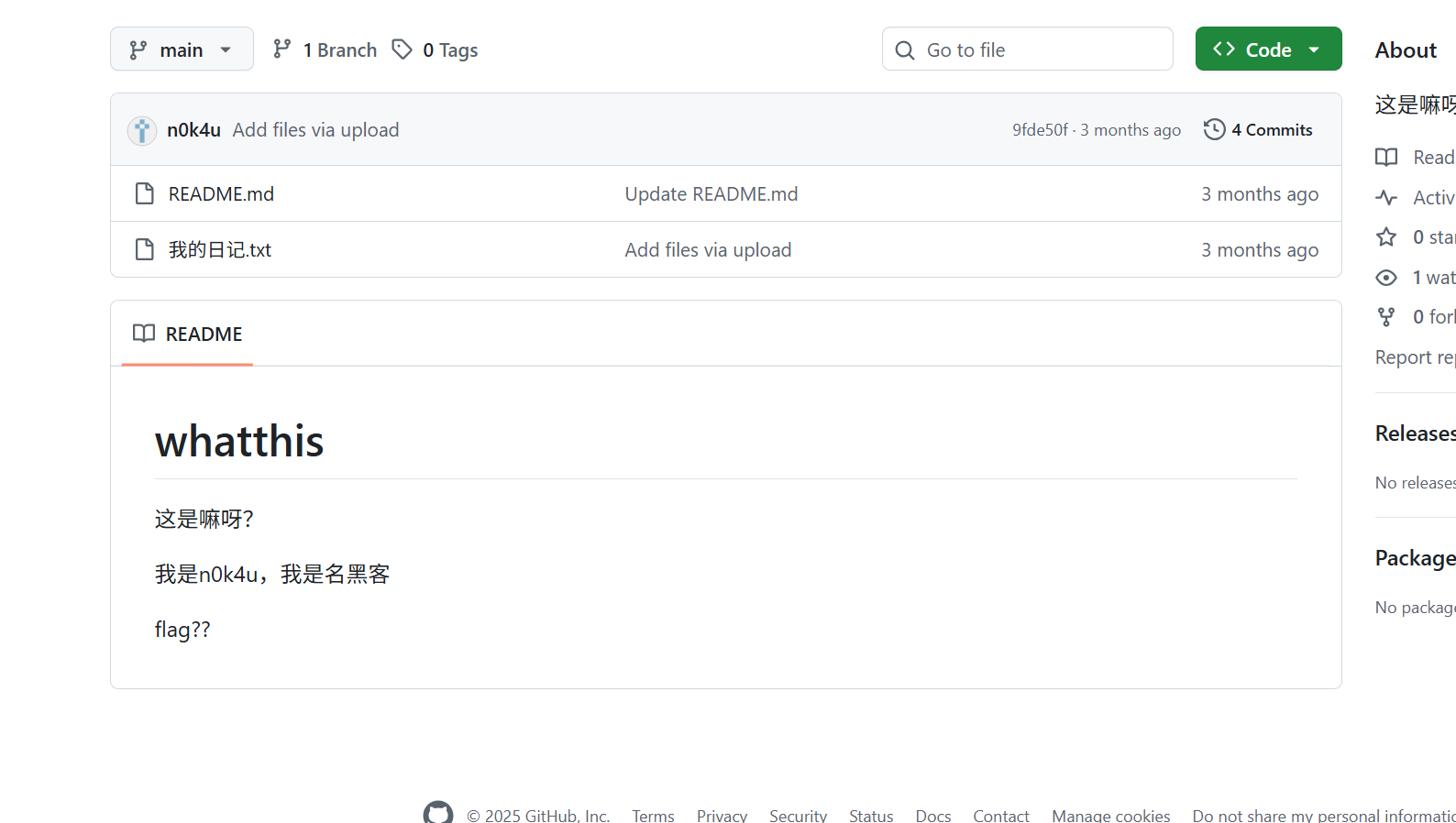The image size is (1456, 823).
Task: Open the README.md file
Action: tap(221, 194)
